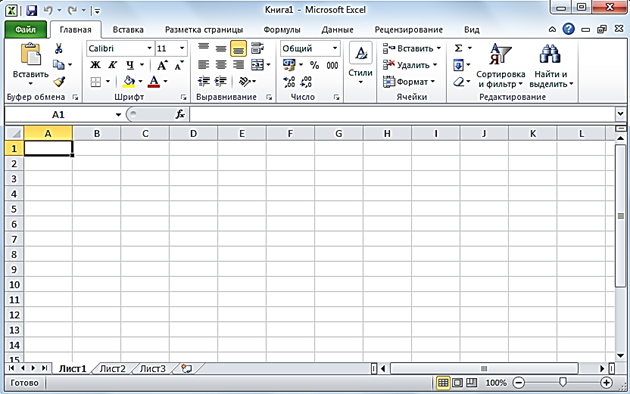The image size is (630, 394).
Task: Click AutoSum sigma icon
Action: (x=458, y=48)
